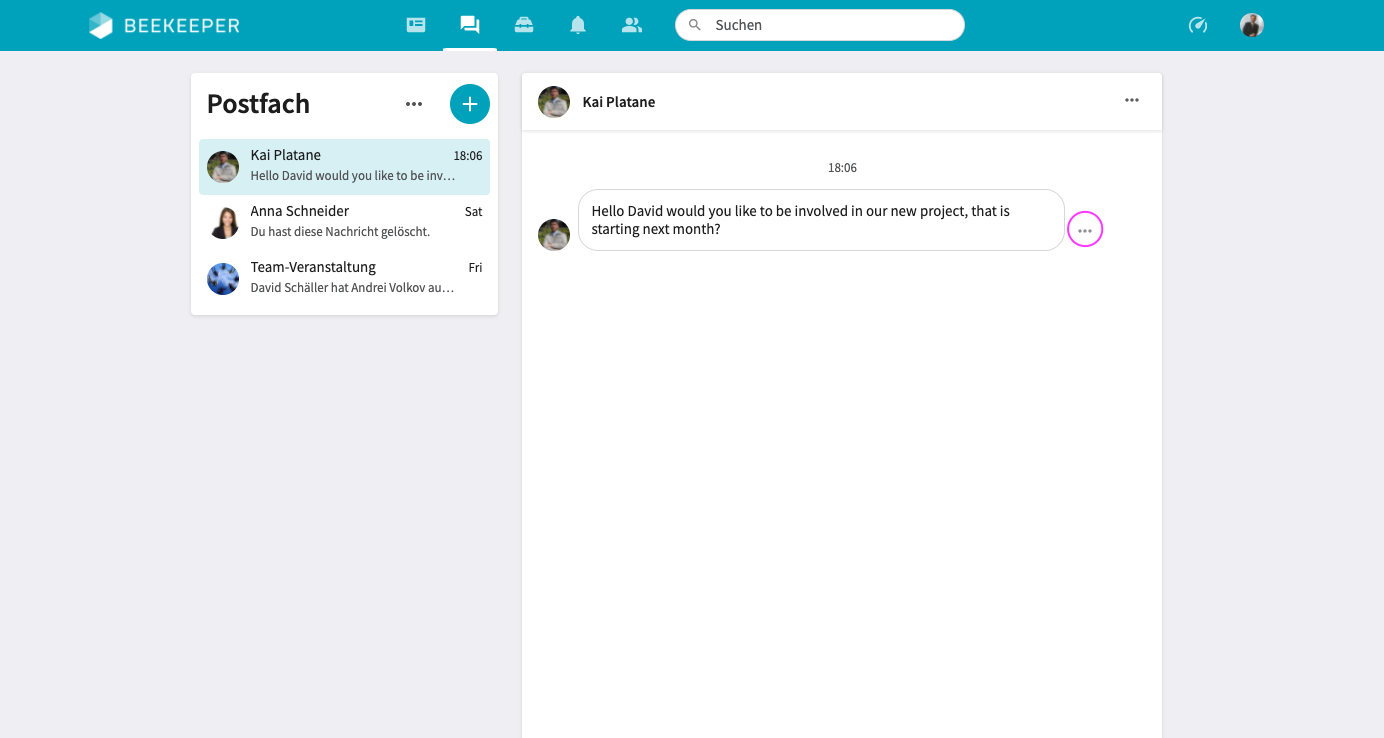Screen dimensions: 1384x738
Task: Click the Beekeeper logo
Action: point(164,25)
